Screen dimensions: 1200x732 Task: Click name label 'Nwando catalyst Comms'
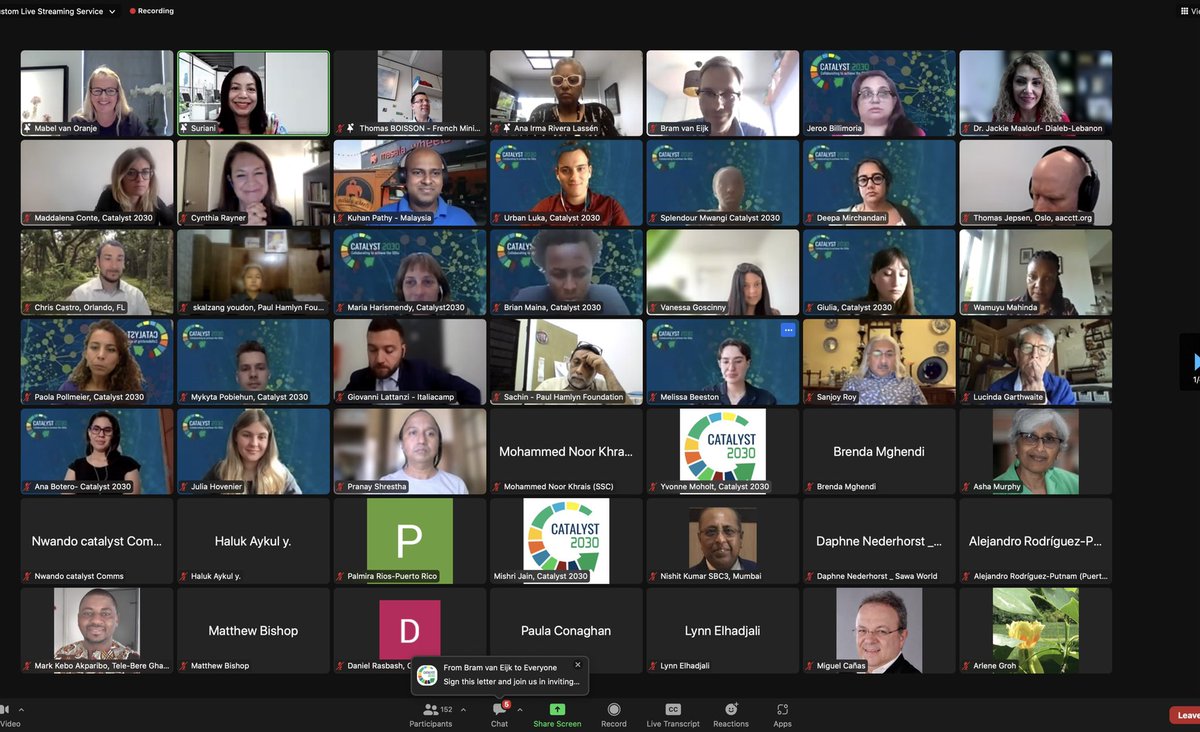79,576
